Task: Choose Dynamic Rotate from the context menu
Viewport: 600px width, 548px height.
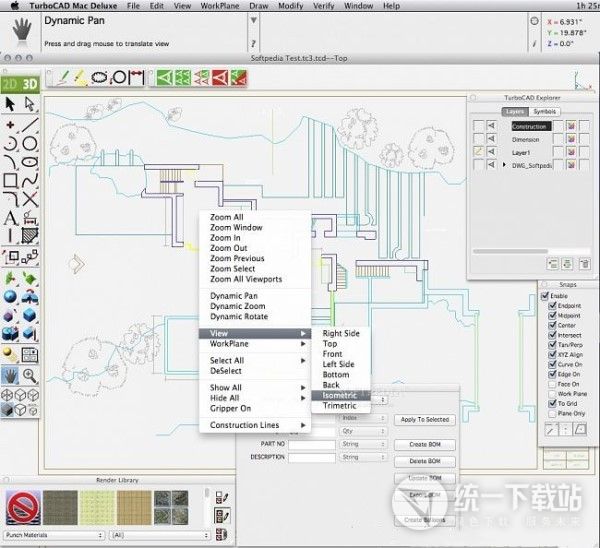Action: tap(255, 316)
